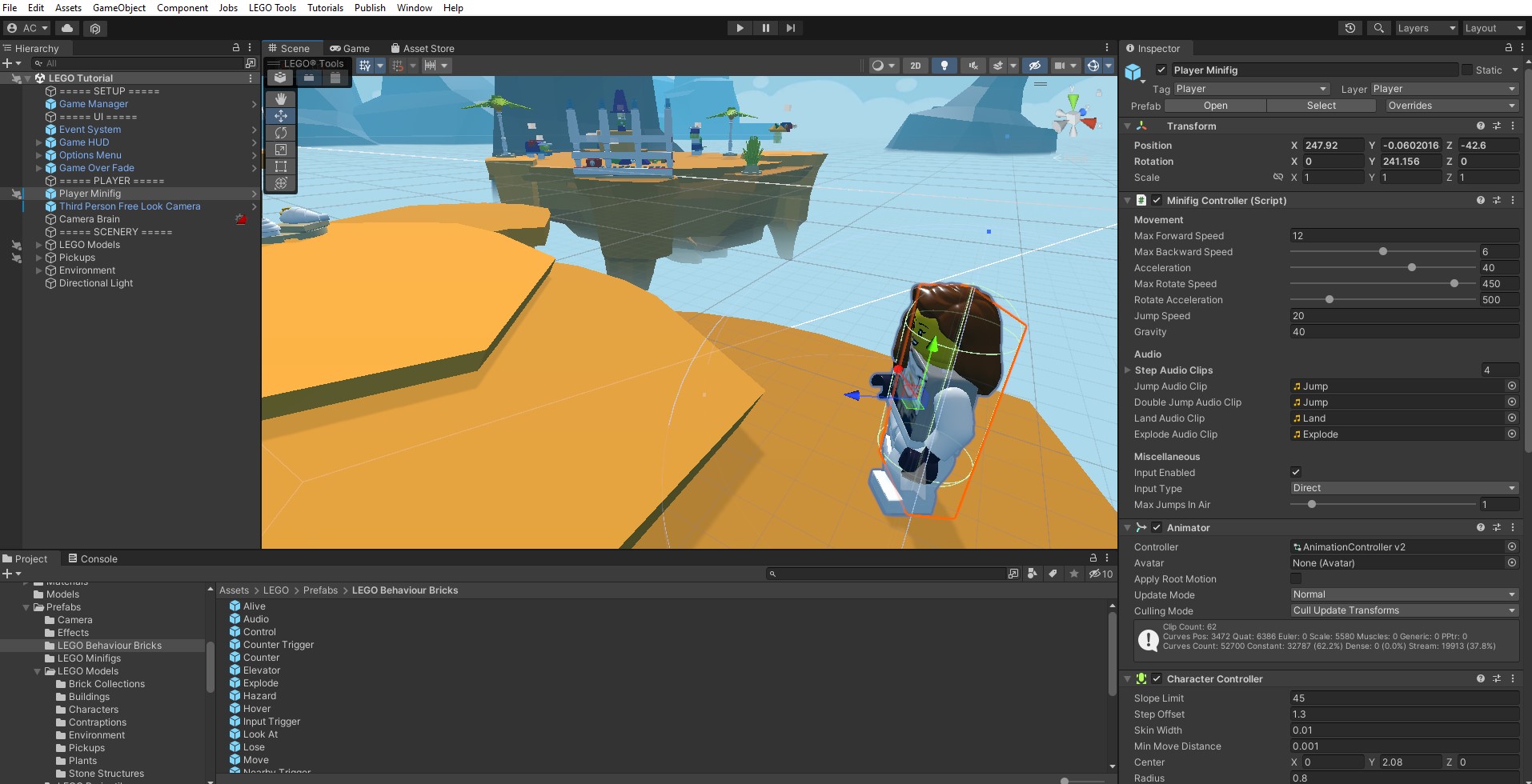The width and height of the screenshot is (1532, 784).
Task: Toggle Animator component enabled checkbox
Action: coord(1157,527)
